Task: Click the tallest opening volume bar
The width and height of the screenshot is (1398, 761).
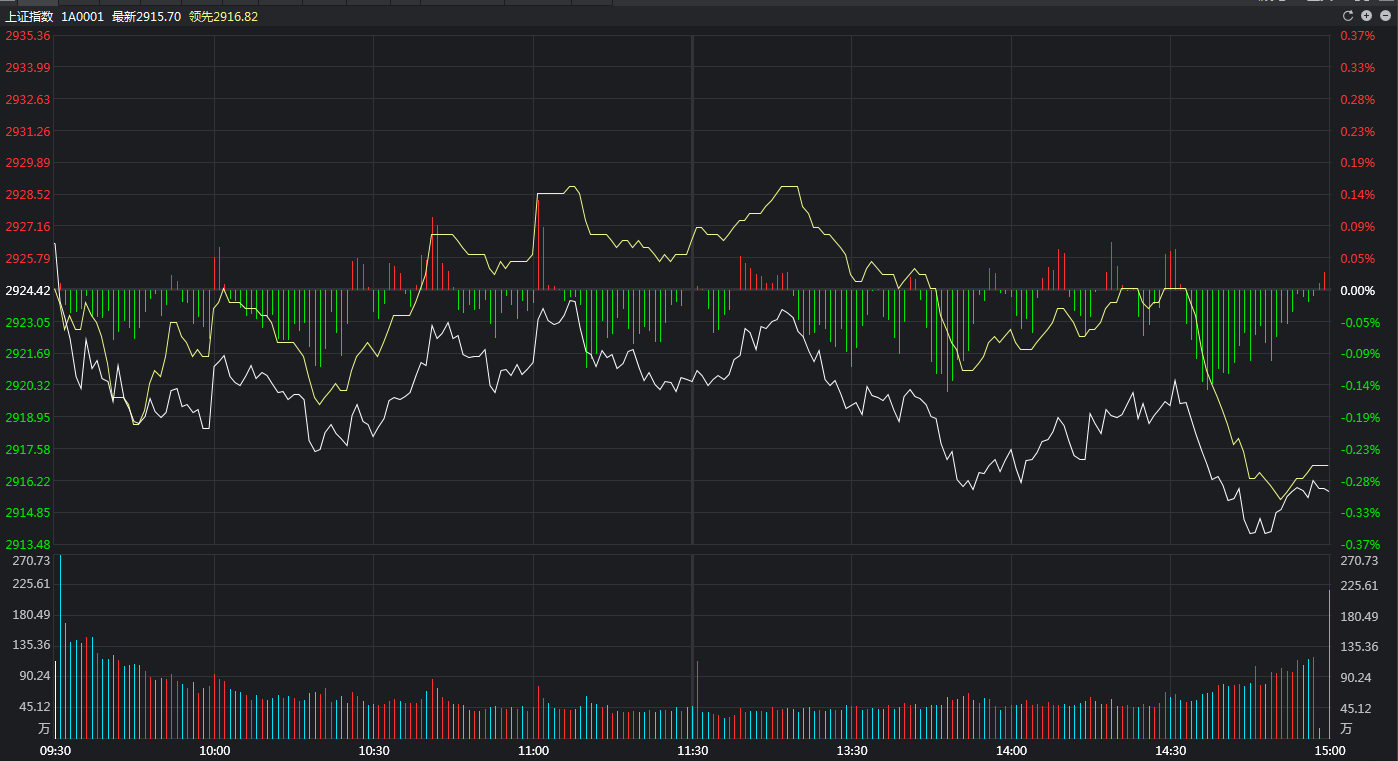Action: coord(60,645)
